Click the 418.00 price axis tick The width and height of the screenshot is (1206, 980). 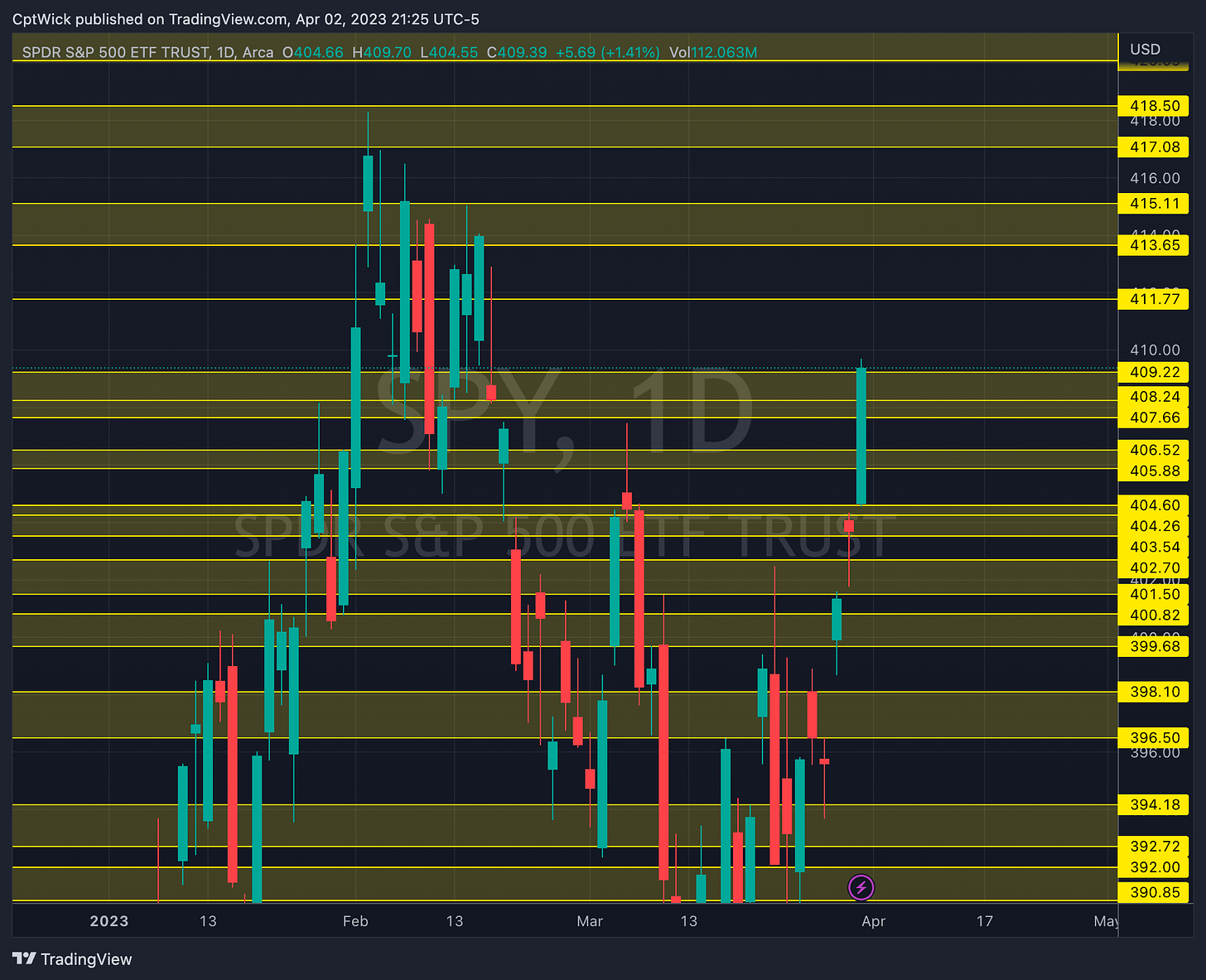pos(1155,121)
